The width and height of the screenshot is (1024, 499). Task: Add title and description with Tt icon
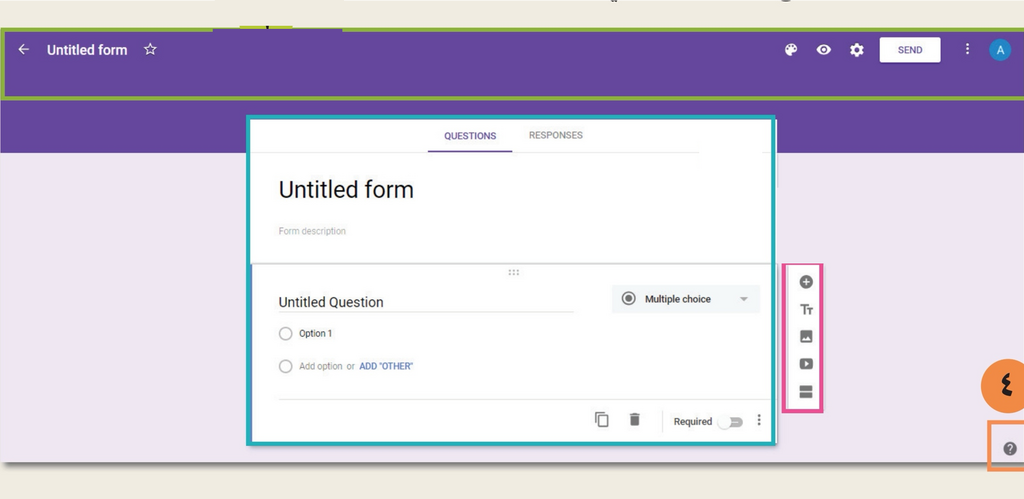(806, 310)
